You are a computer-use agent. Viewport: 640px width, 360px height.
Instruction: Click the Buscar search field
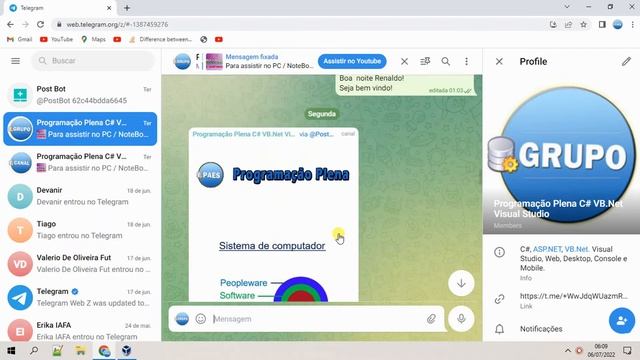point(93,61)
